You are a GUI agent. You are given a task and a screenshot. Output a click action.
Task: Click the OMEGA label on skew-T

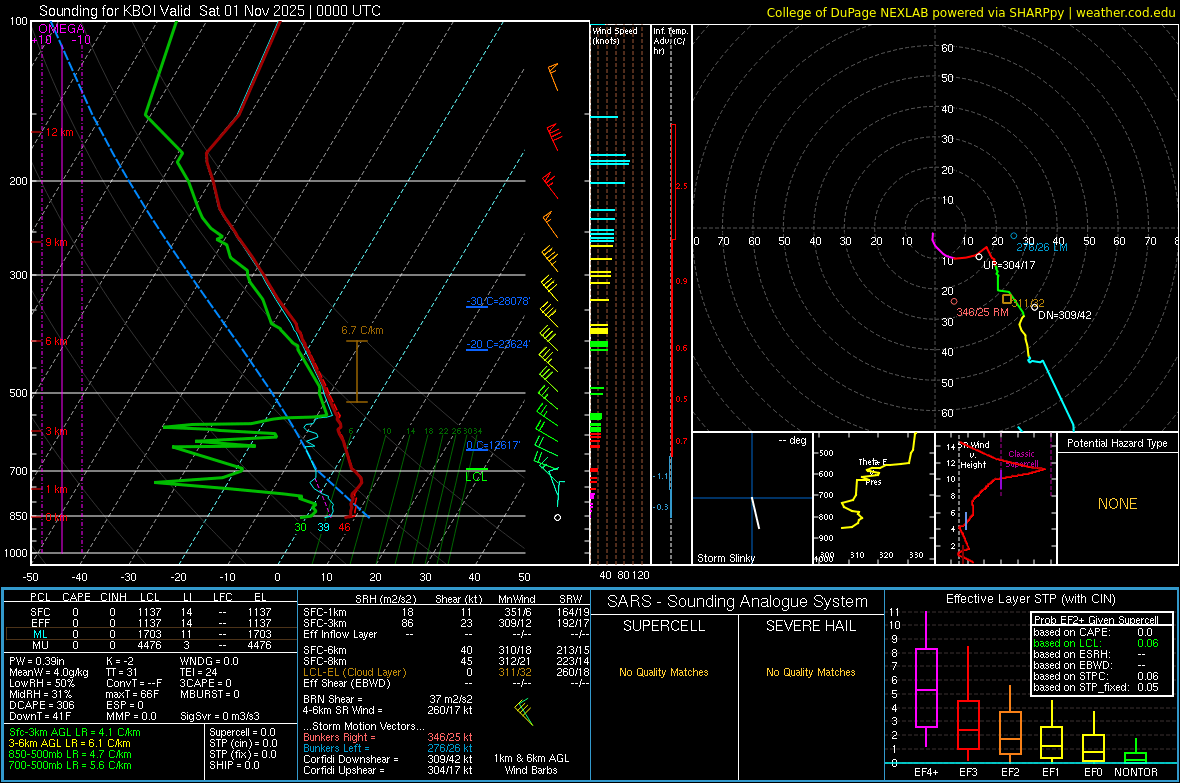click(x=62, y=29)
